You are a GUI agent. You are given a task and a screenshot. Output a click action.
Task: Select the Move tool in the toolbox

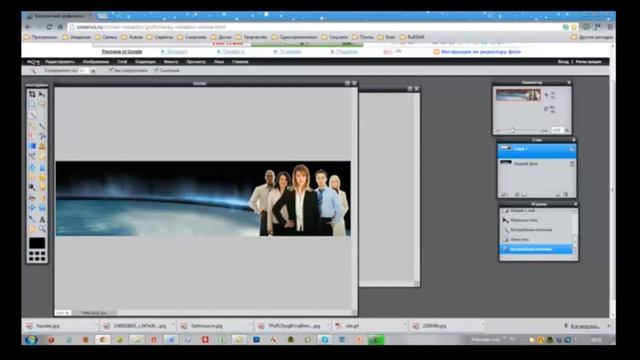[x=42, y=94]
